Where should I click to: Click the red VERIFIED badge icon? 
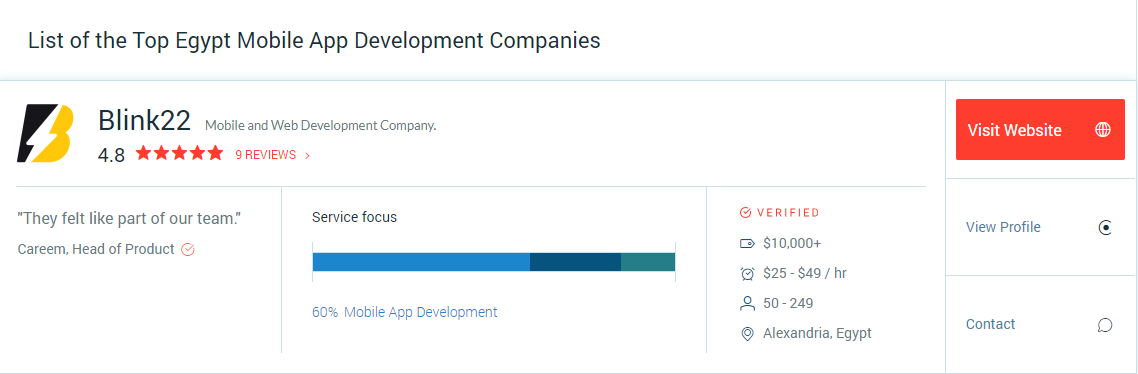tap(745, 213)
